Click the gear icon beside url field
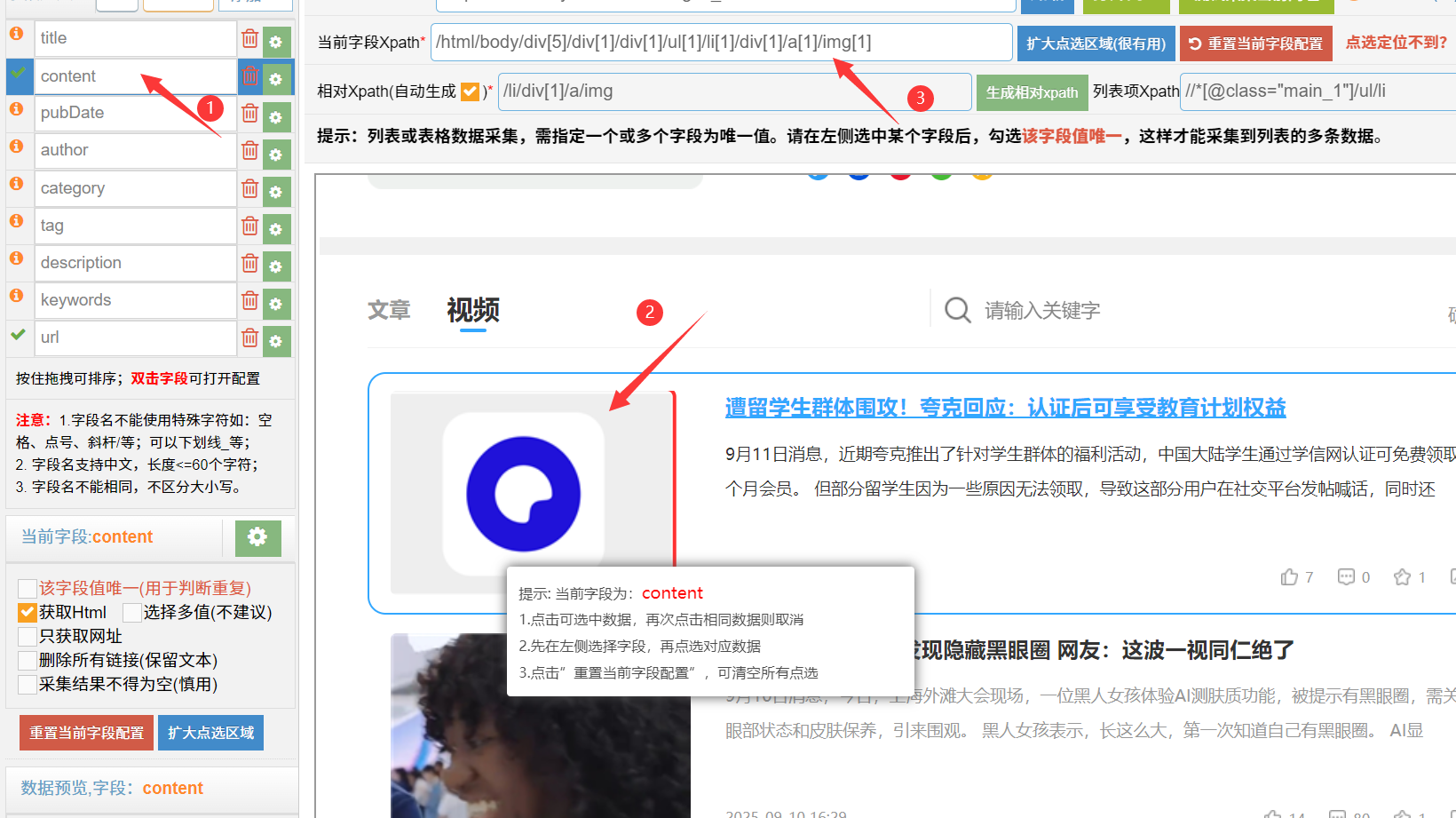This screenshot has height=818, width=1456. click(x=276, y=341)
